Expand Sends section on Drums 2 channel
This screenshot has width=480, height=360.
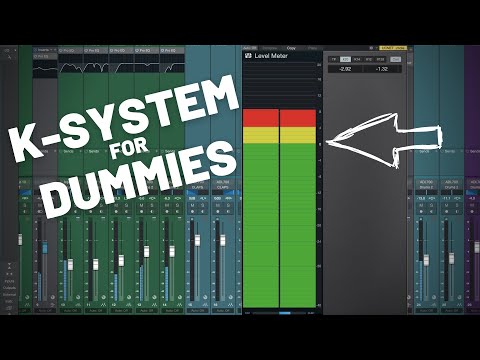click(x=426, y=151)
